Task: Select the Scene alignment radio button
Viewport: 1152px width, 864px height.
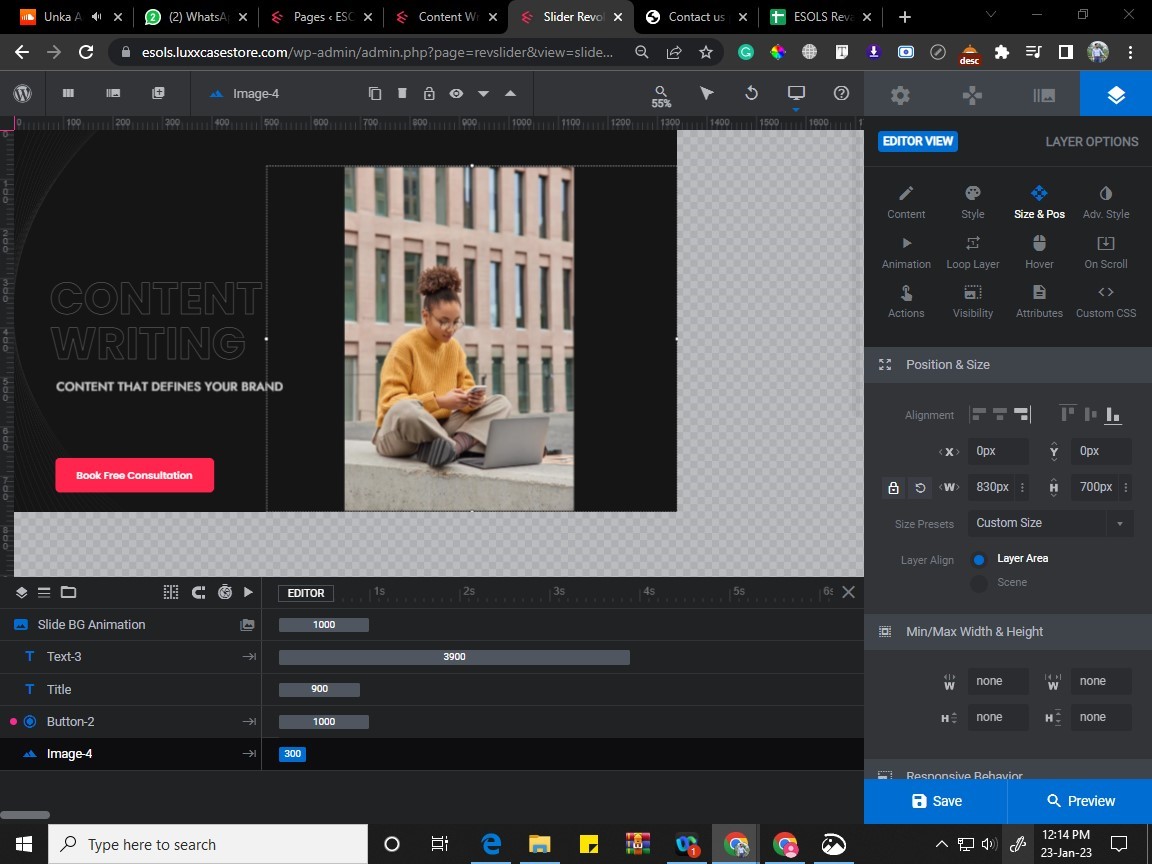Action: (980, 583)
